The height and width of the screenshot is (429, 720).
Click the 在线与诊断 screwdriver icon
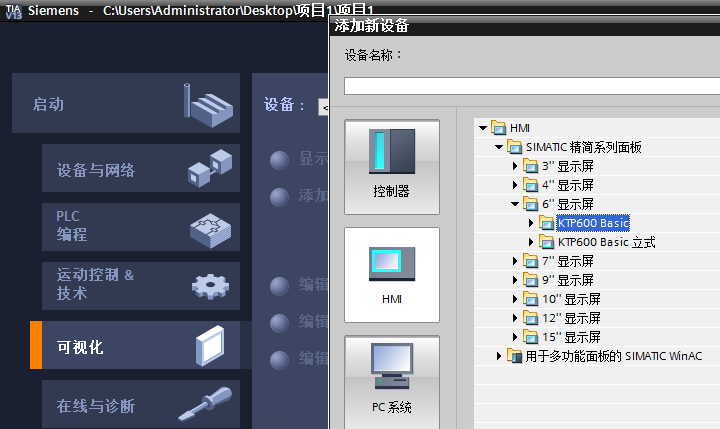210,405
